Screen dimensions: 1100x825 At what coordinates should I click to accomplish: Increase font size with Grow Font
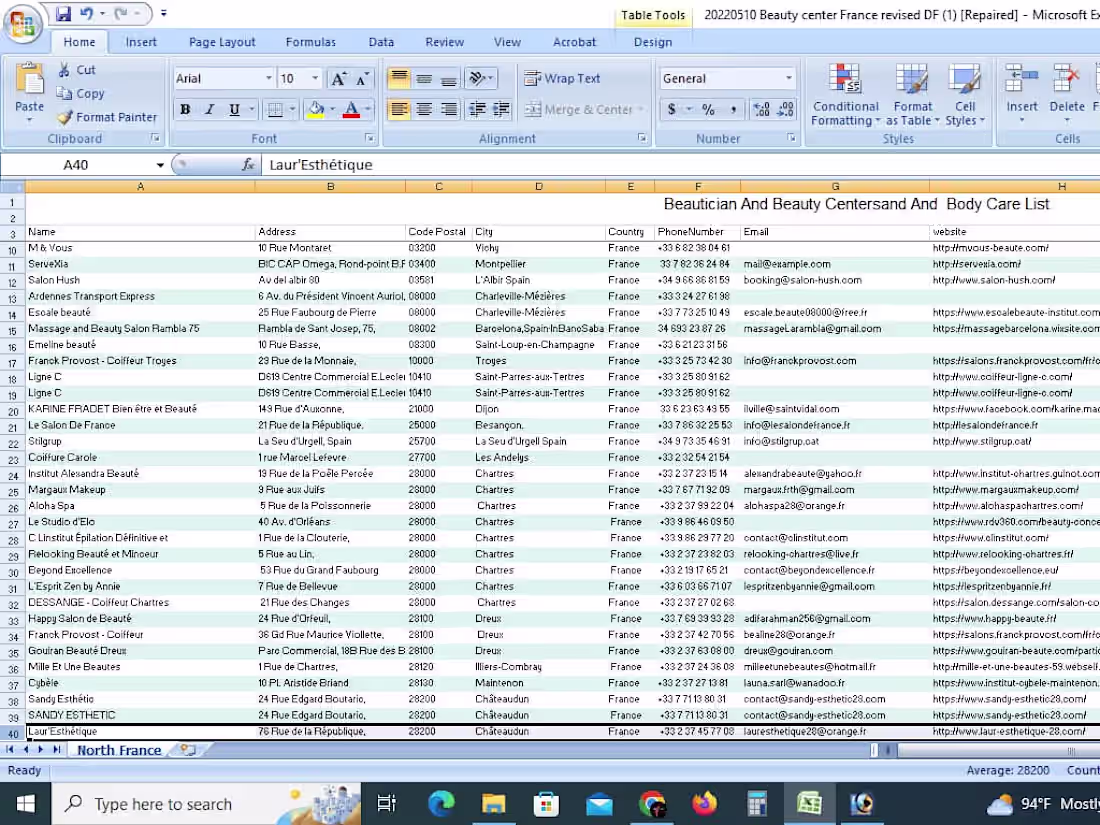pos(339,79)
